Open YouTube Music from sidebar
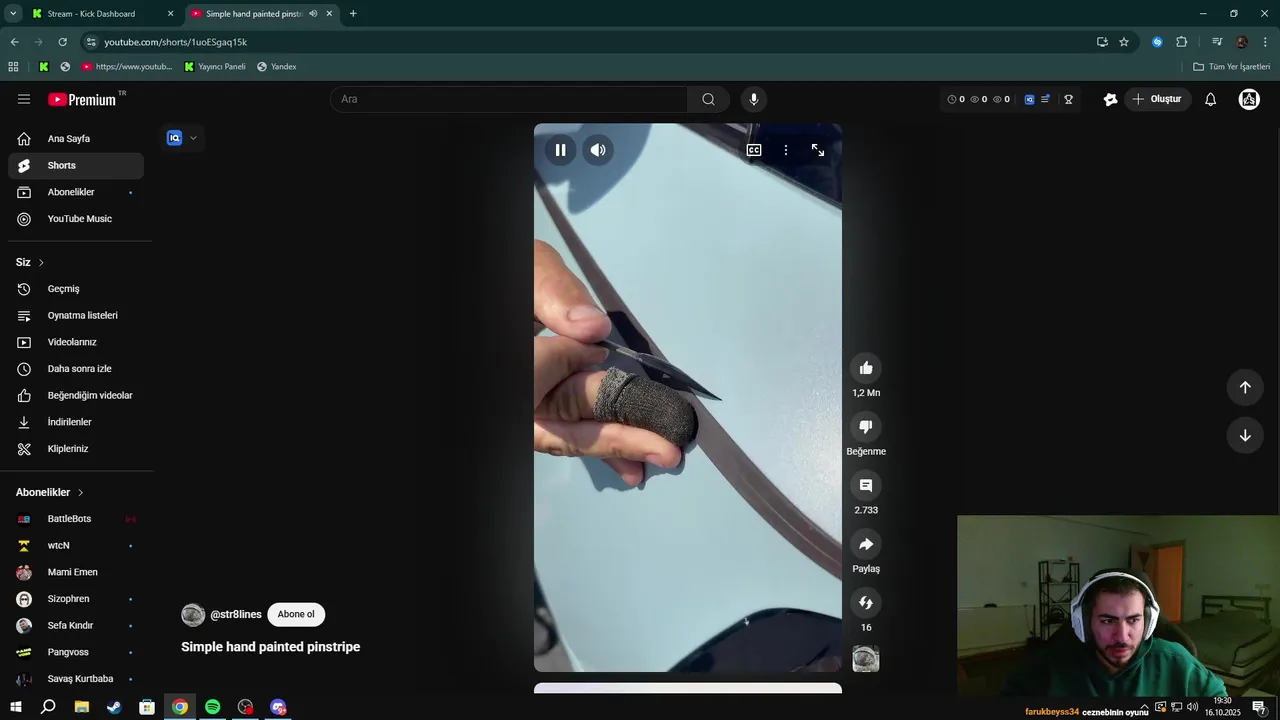 (x=76, y=219)
